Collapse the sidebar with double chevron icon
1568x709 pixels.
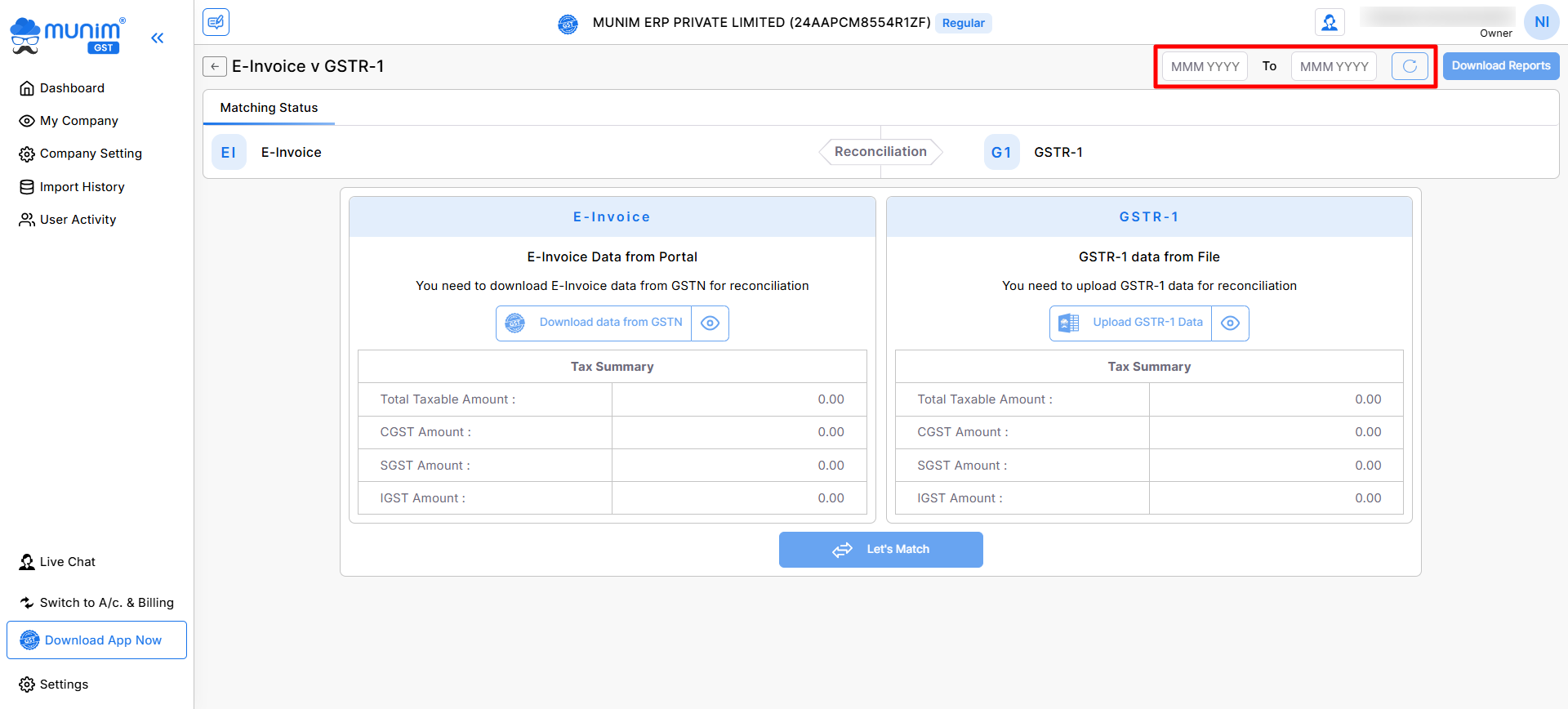[157, 38]
